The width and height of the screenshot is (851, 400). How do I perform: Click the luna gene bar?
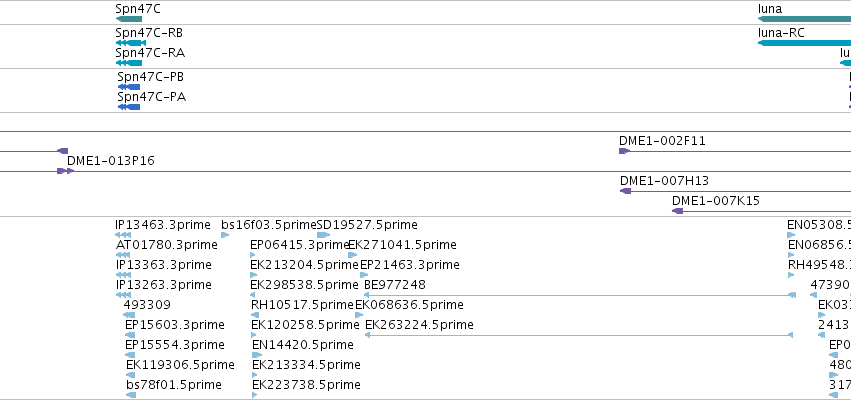coord(804,19)
